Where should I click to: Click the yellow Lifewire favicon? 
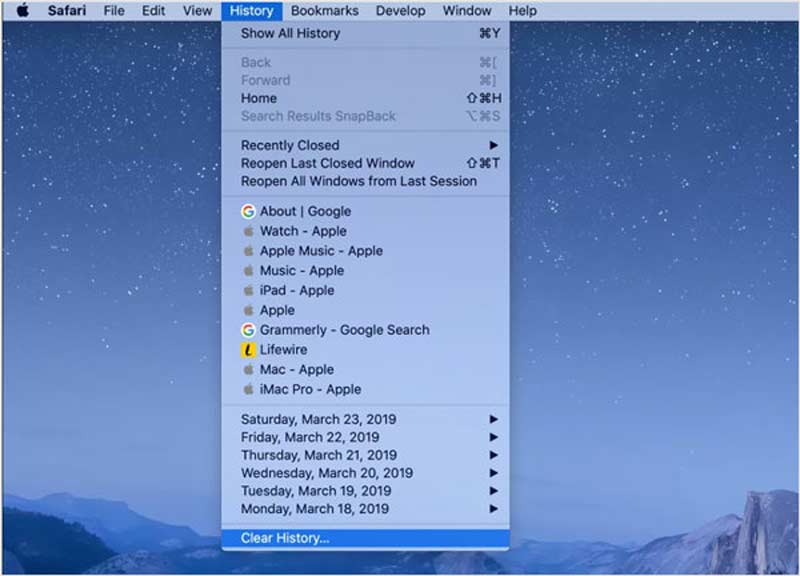[x=248, y=350]
